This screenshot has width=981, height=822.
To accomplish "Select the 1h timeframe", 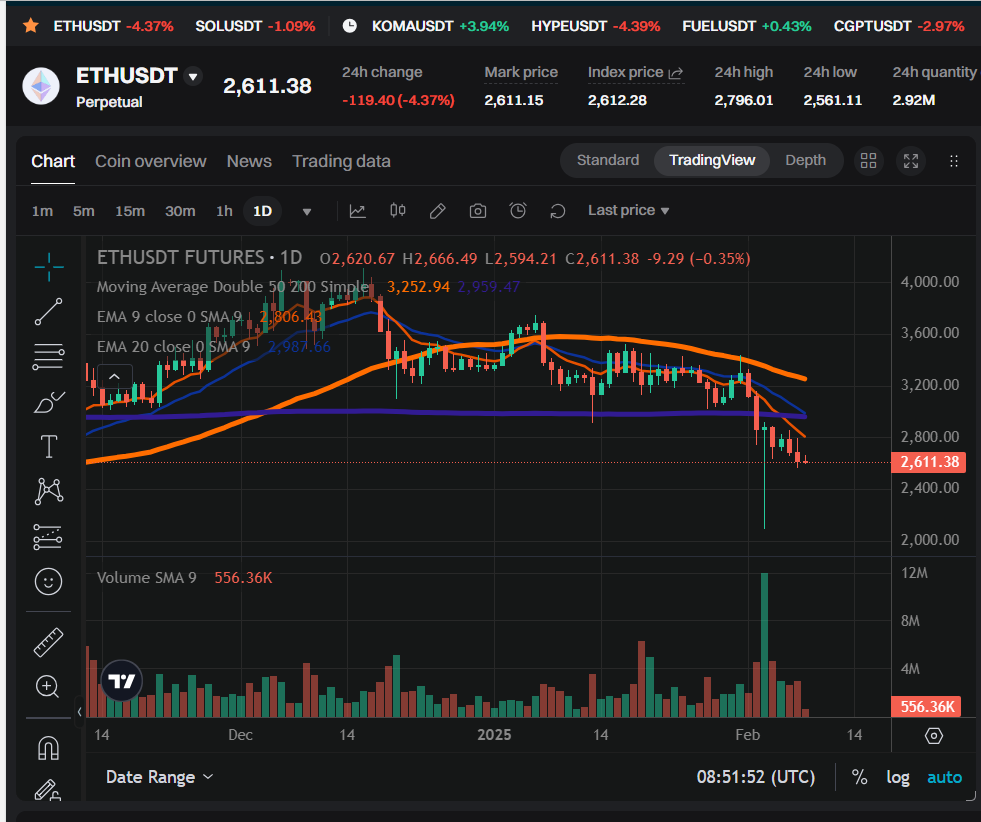I will 224,211.
